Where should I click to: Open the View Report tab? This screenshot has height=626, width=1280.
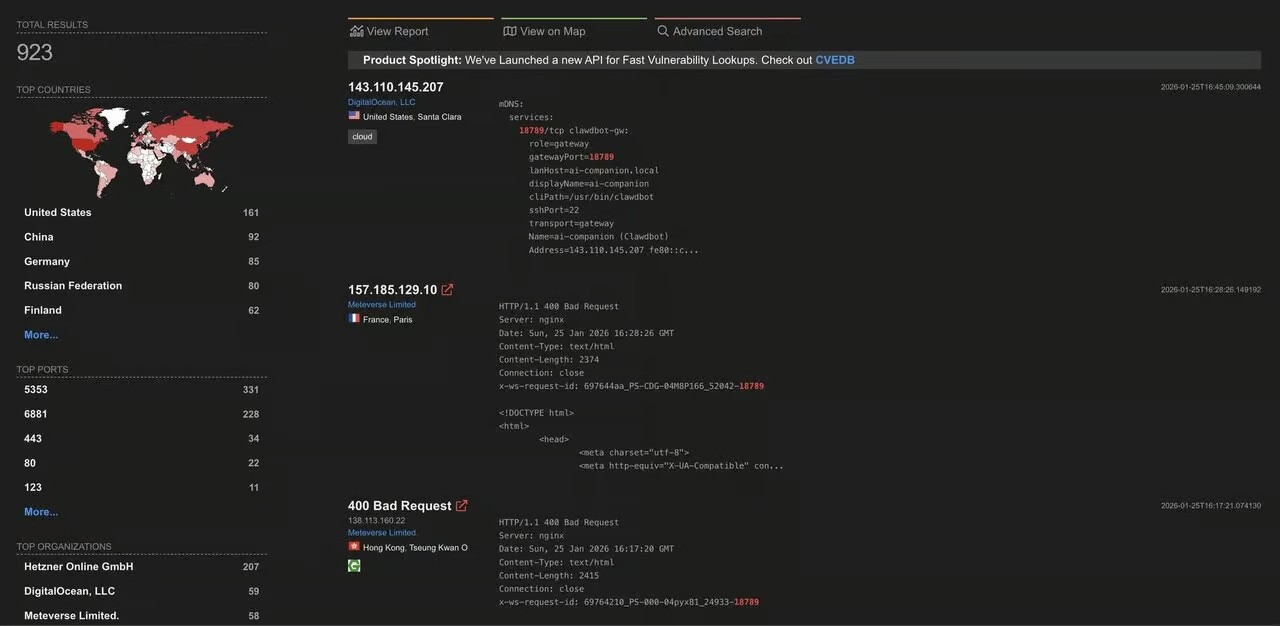(x=397, y=31)
